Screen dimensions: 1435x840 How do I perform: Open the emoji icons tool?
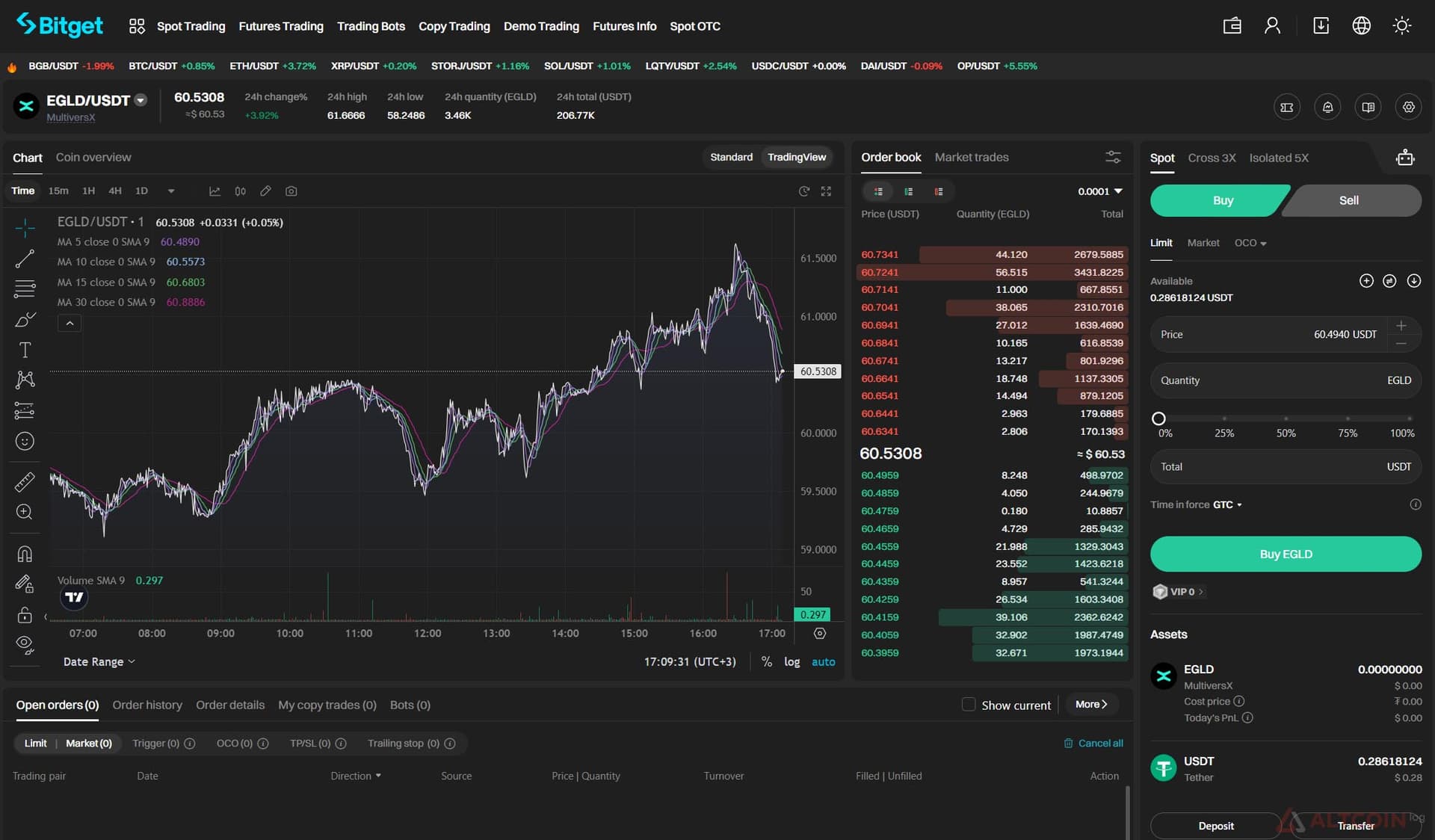click(25, 441)
